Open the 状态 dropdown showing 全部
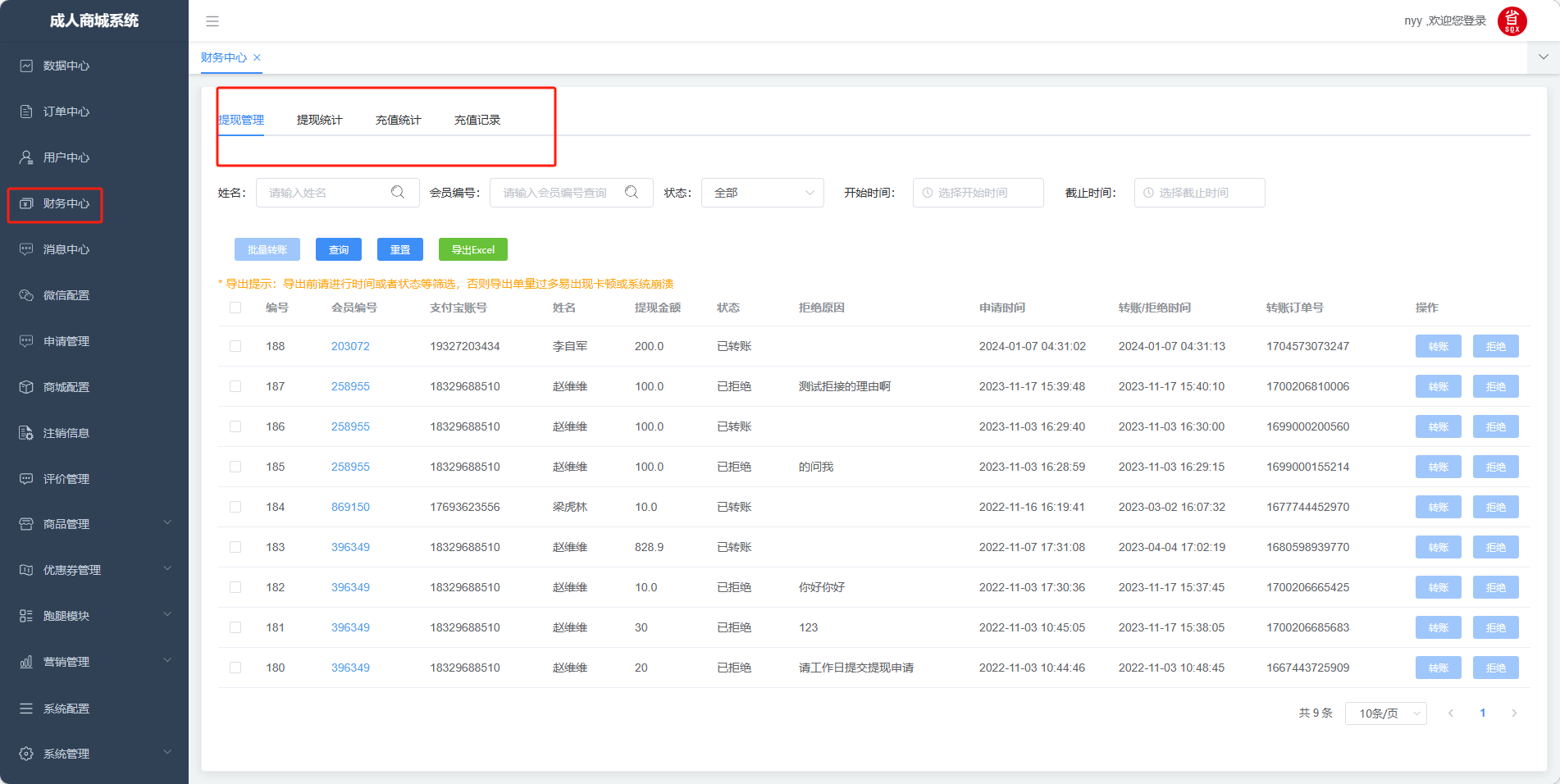This screenshot has height=784, width=1560. 762,193
